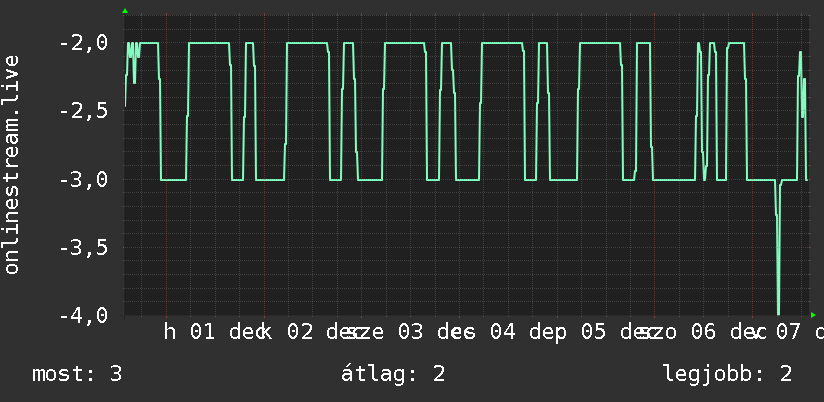Click the green arrow at the top of the y-axis
Screen dimensions: 824x402
(x=125, y=11)
